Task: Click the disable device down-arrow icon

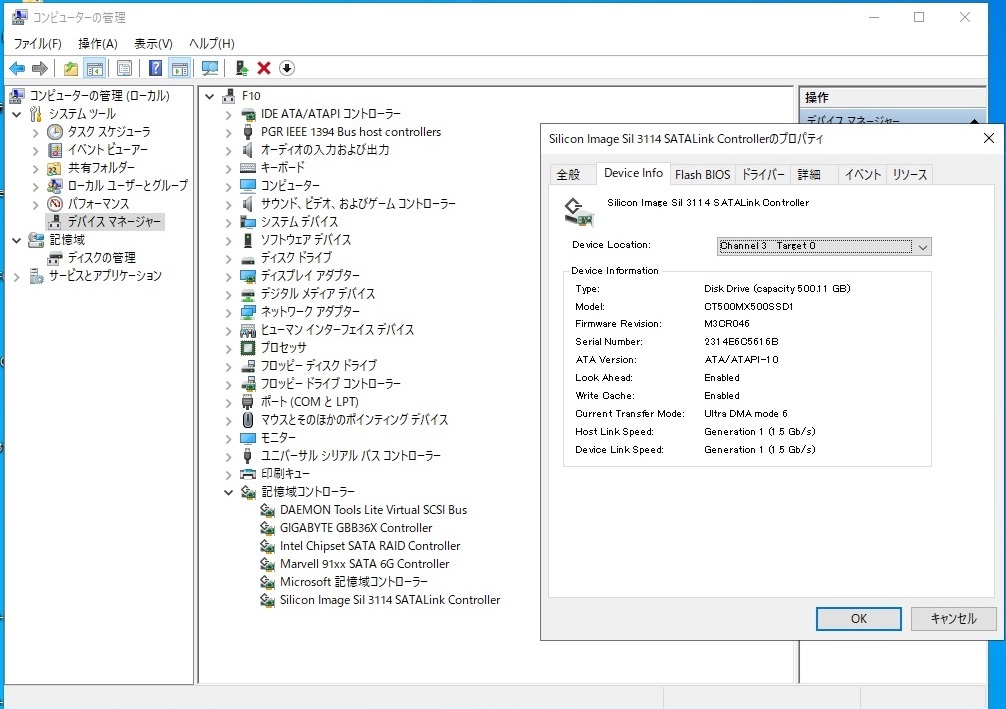Action: click(287, 68)
